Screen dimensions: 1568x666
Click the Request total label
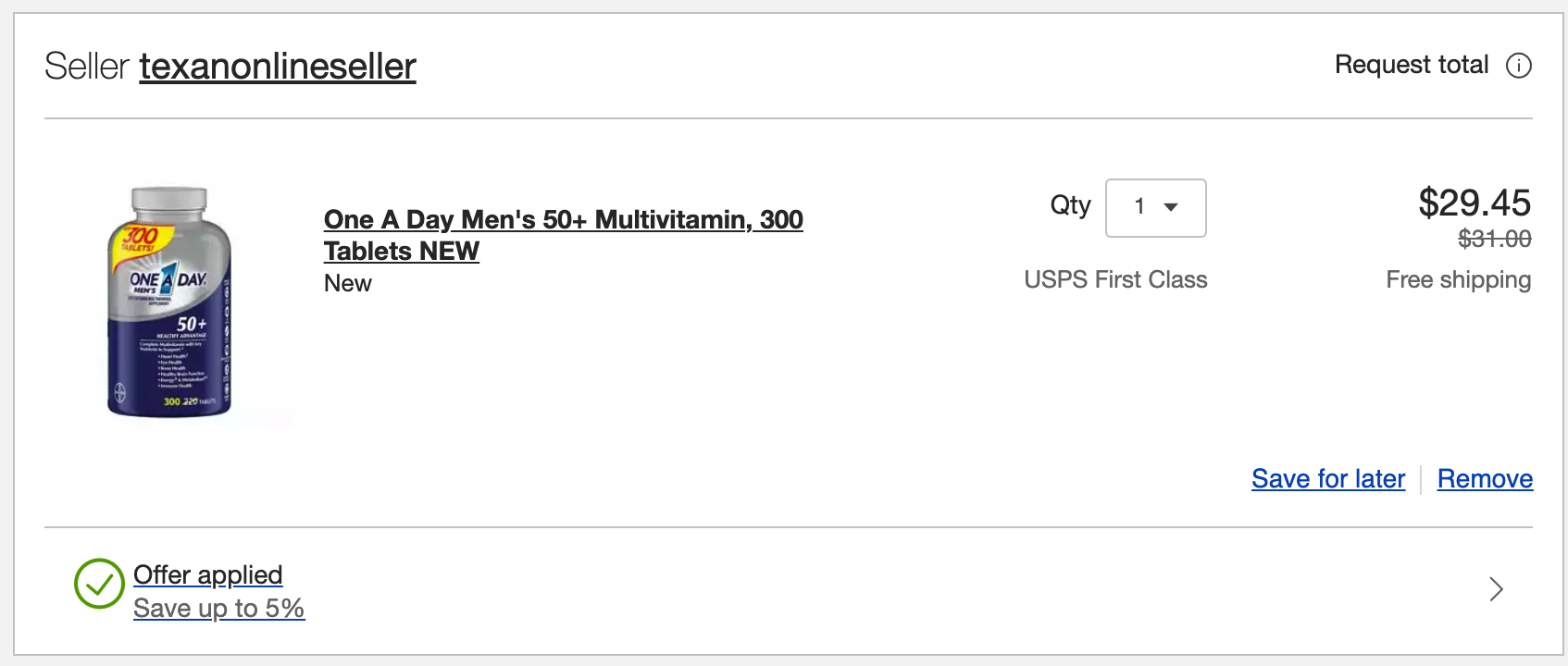pyautogui.click(x=1412, y=65)
